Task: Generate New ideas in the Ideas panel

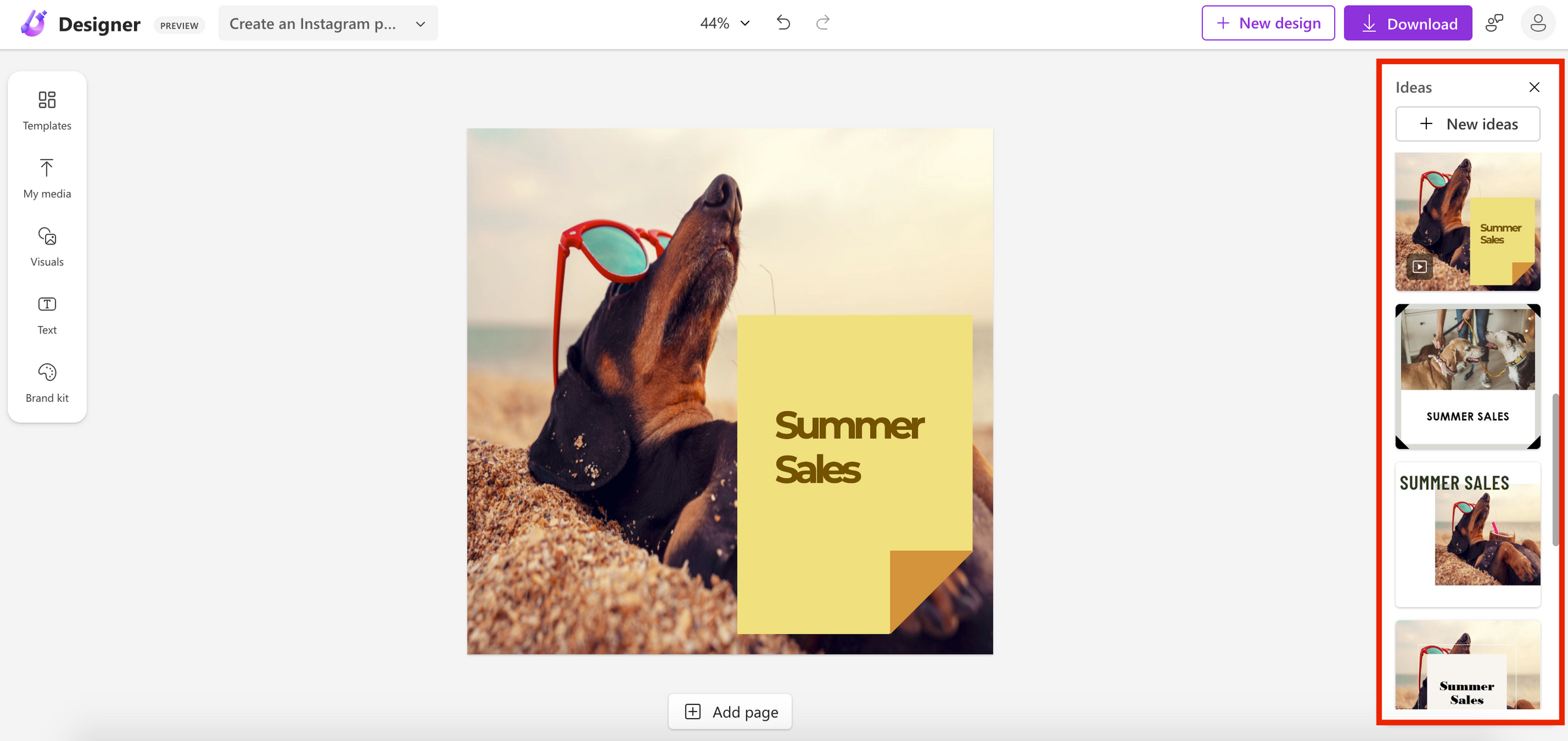Action: point(1467,124)
